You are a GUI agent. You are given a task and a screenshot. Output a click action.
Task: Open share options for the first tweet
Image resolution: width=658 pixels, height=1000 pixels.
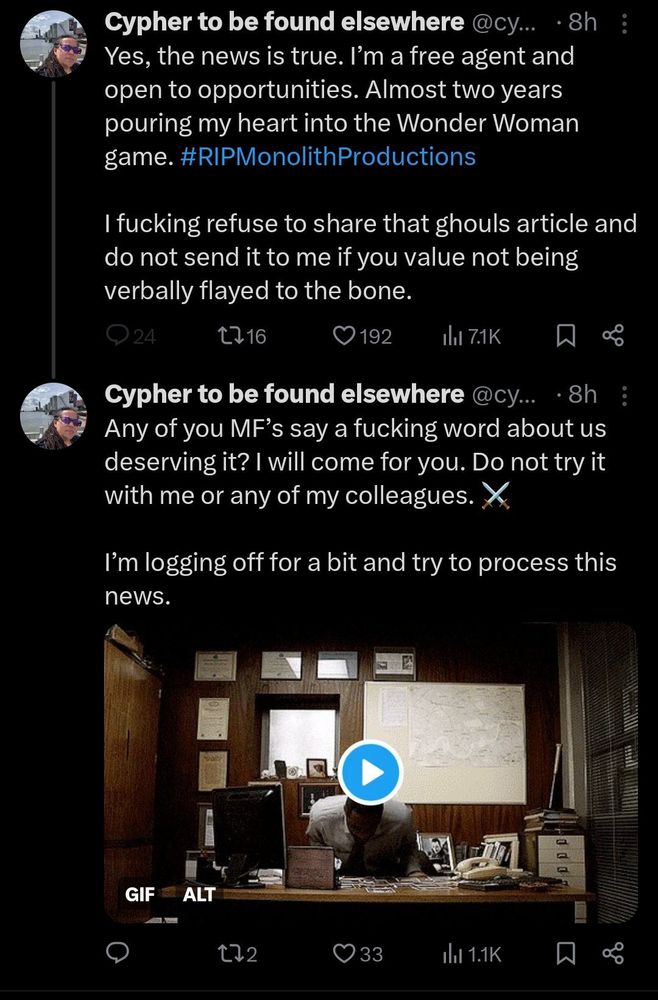pos(614,336)
